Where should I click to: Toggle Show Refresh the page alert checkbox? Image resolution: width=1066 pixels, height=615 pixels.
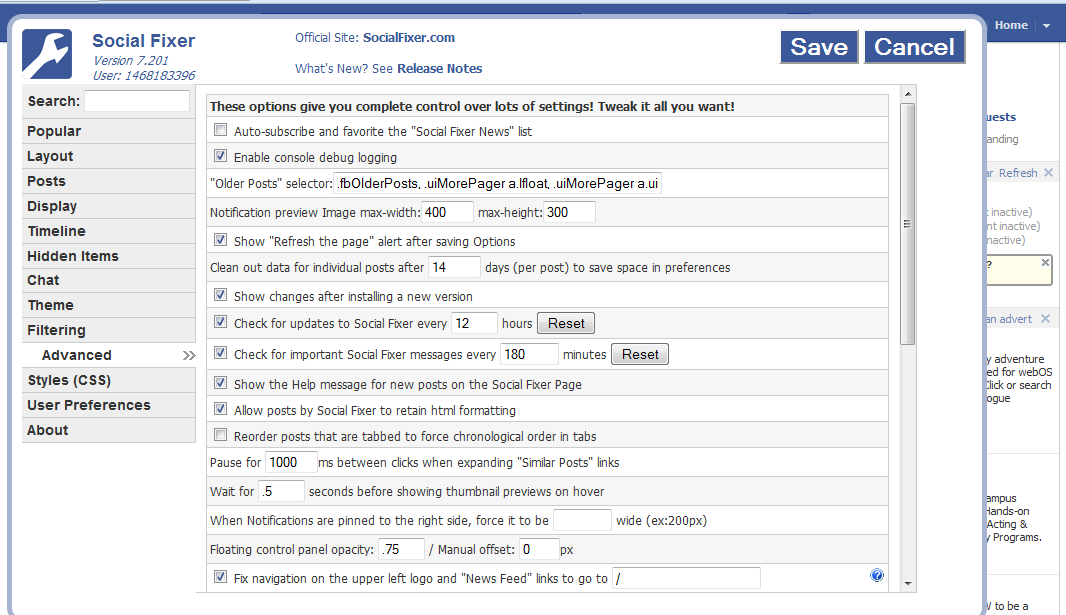click(x=220, y=239)
